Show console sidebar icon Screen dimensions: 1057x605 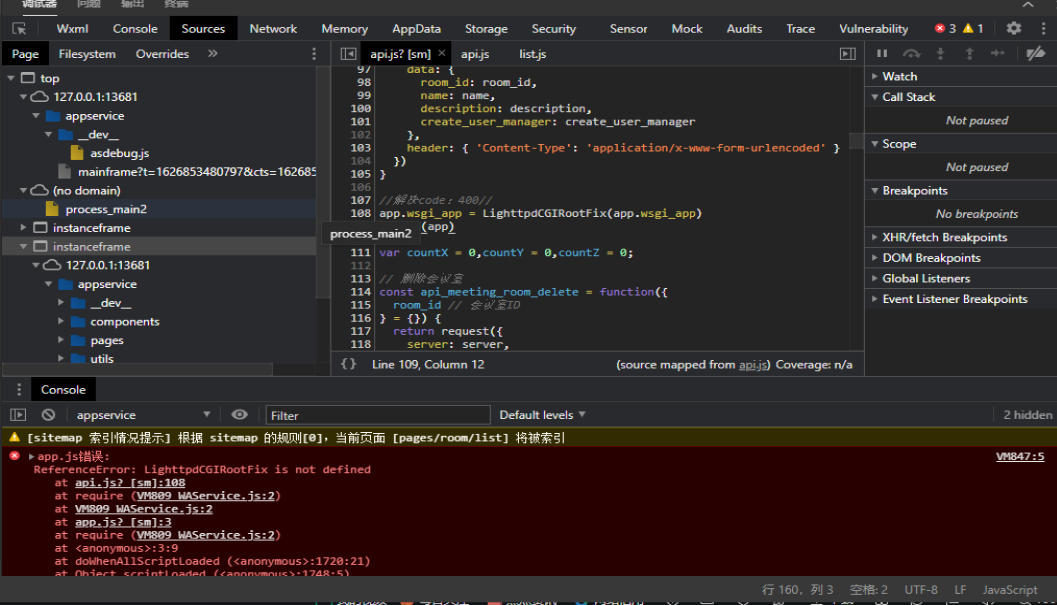(18, 415)
